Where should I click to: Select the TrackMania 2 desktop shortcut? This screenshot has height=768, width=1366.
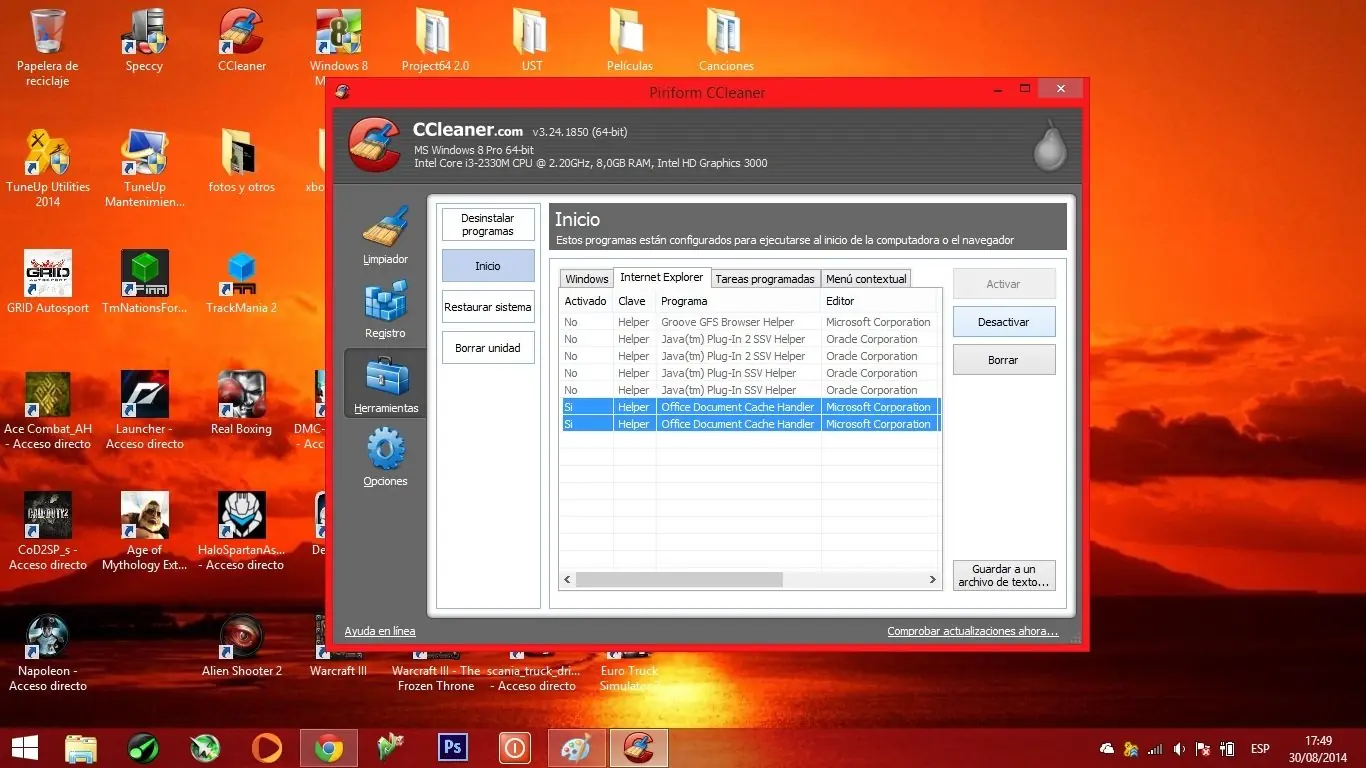pyautogui.click(x=242, y=282)
